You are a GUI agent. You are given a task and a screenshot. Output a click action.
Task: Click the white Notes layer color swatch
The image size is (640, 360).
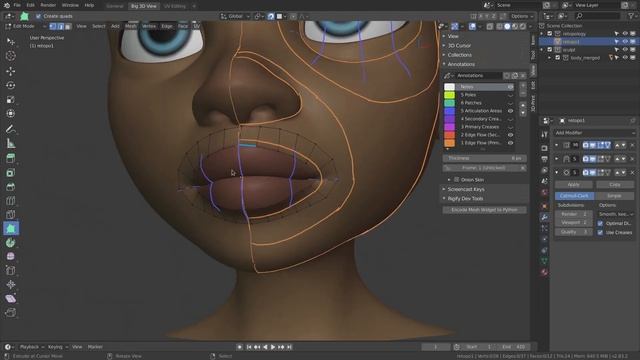pos(449,87)
